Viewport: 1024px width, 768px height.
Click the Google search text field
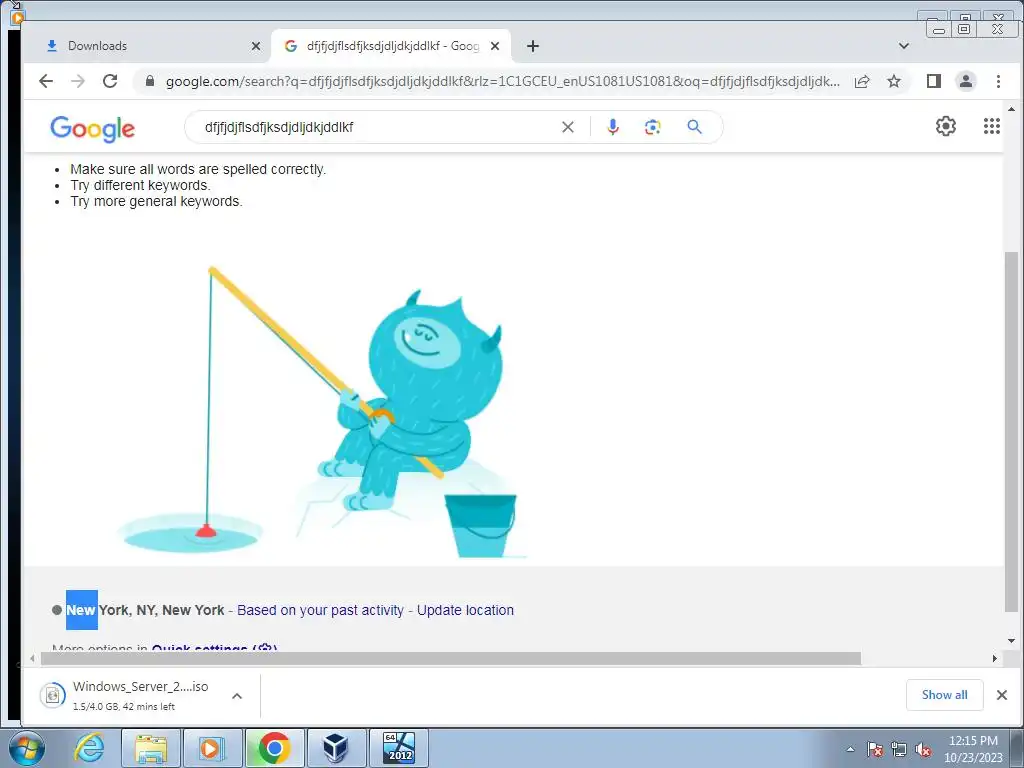379,127
